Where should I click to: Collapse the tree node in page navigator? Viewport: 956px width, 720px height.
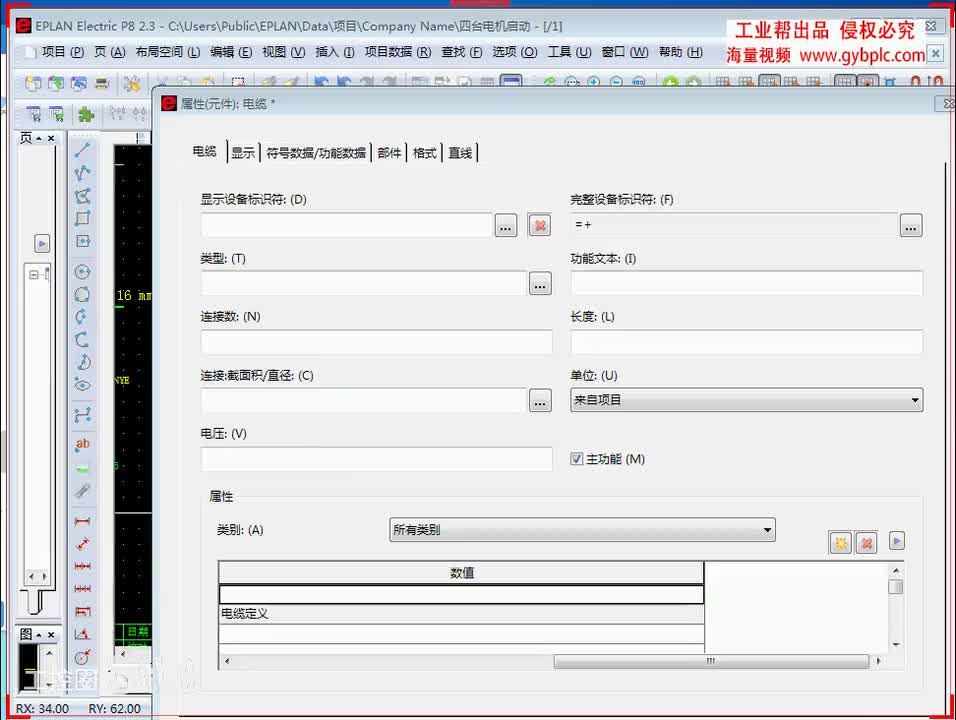coord(34,274)
